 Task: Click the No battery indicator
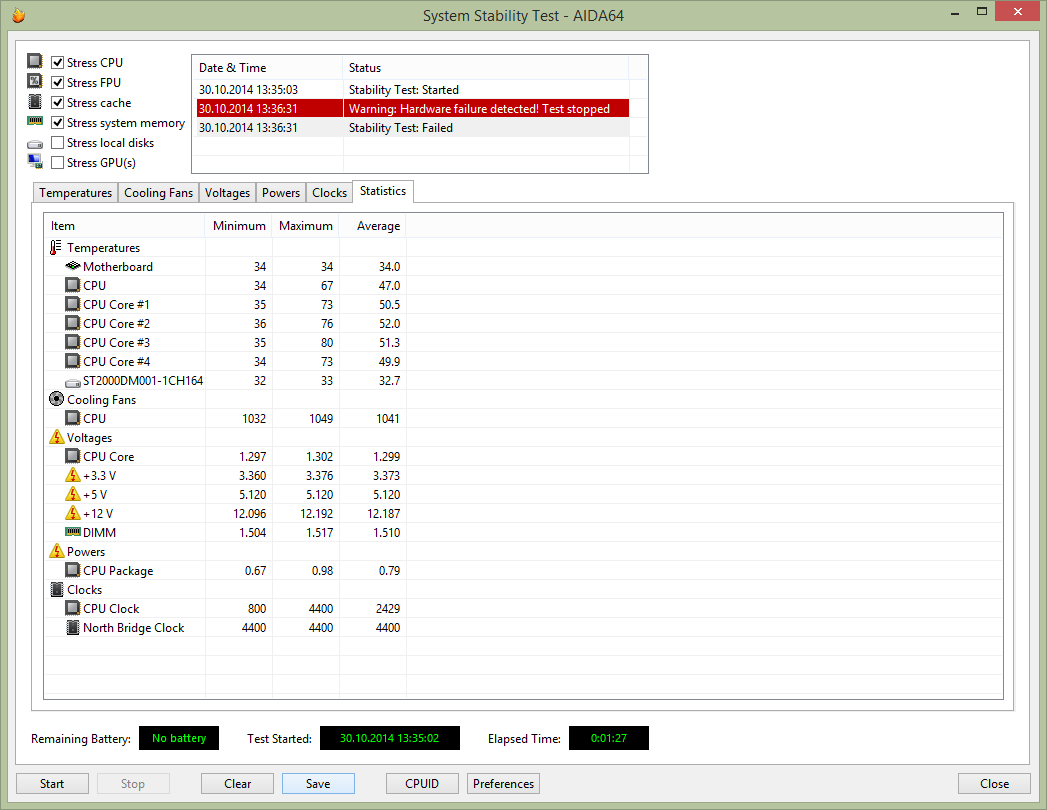[179, 738]
